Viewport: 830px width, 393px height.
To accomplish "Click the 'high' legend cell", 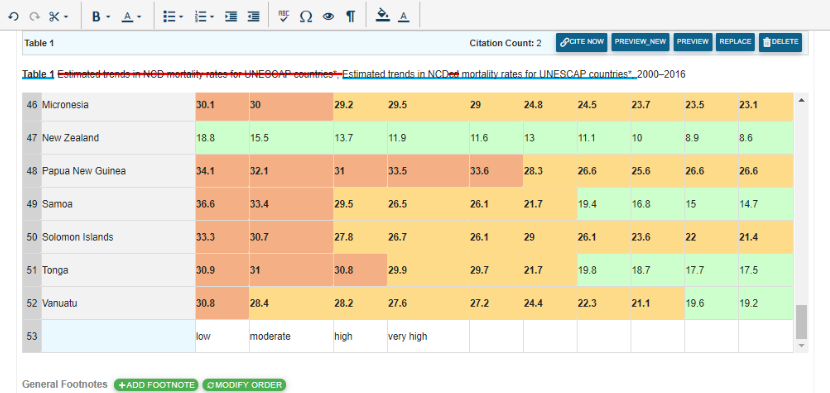I will click(x=360, y=336).
